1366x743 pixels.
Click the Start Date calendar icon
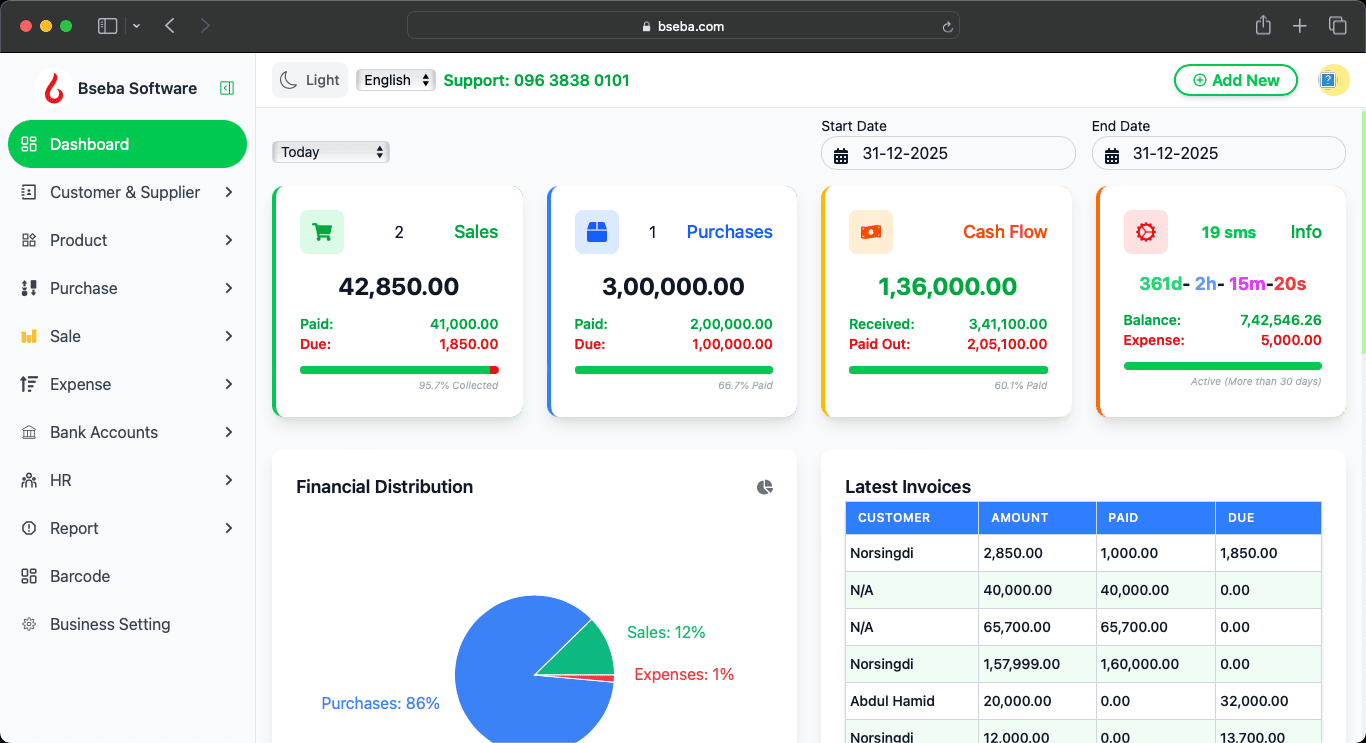point(841,155)
